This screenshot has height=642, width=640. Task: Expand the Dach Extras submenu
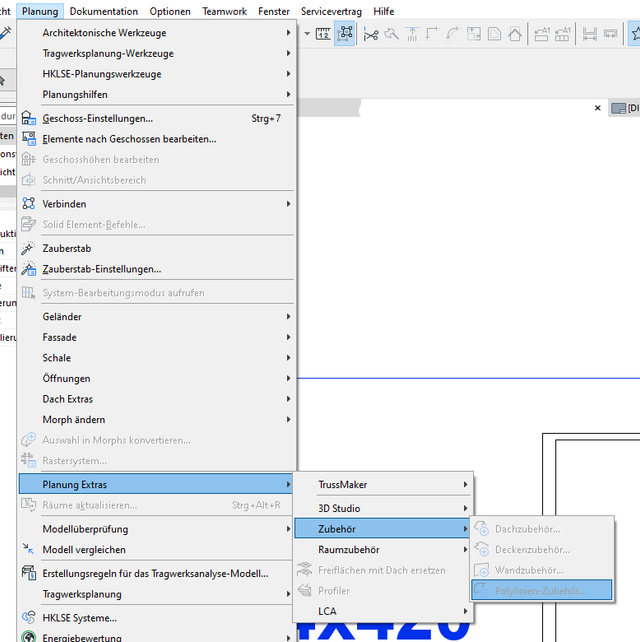pyautogui.click(x=156, y=399)
